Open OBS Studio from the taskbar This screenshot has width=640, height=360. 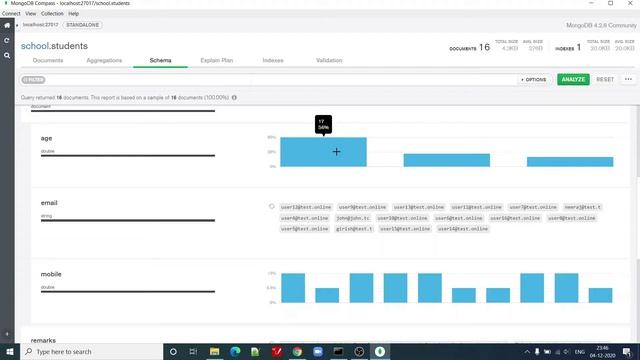pos(359,351)
